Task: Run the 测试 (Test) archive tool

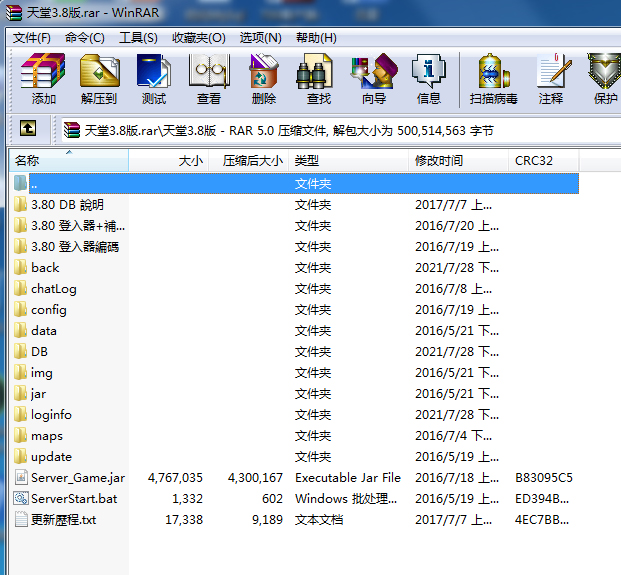Action: tap(154, 79)
